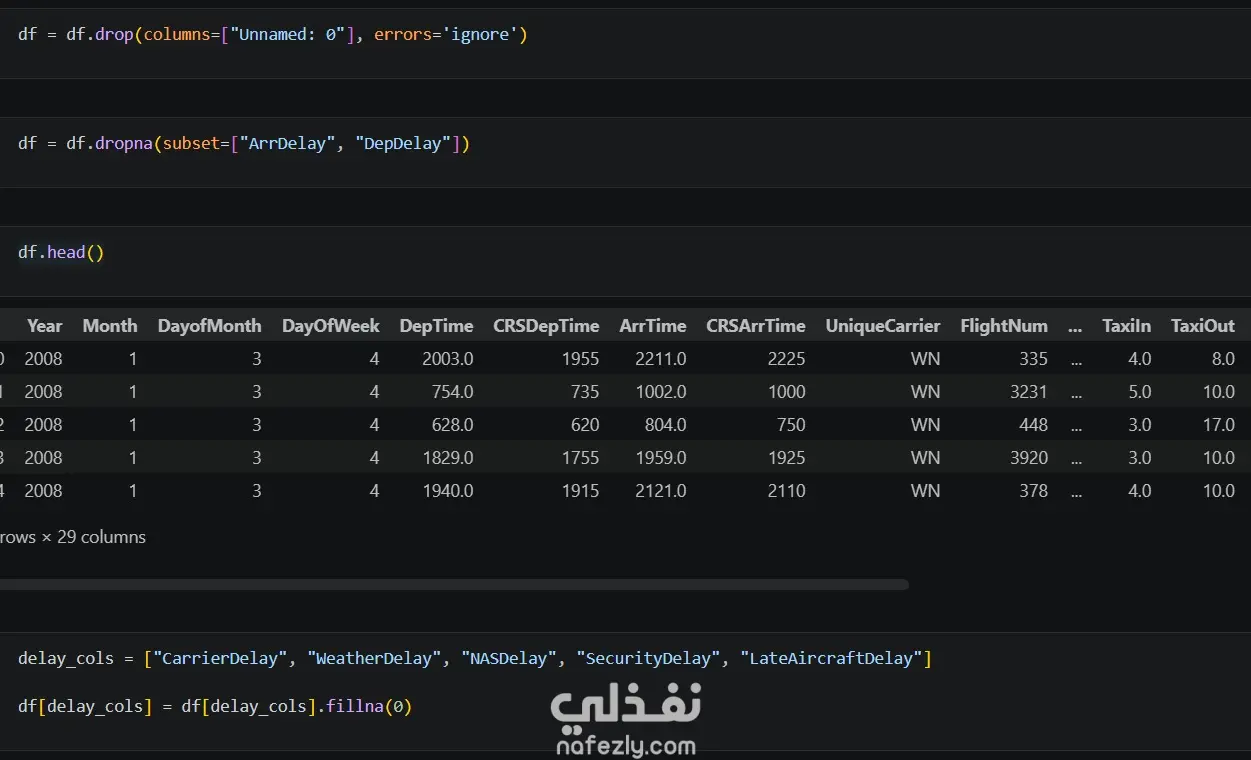Click the ArrTime column header
Image resolution: width=1251 pixels, height=760 pixels.
coord(653,326)
